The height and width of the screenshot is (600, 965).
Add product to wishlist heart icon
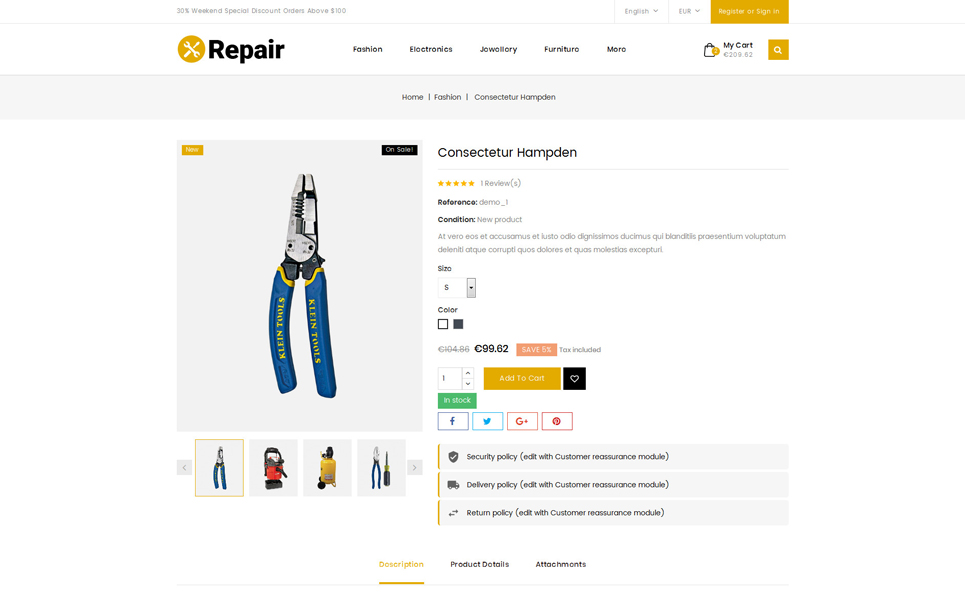click(x=574, y=378)
